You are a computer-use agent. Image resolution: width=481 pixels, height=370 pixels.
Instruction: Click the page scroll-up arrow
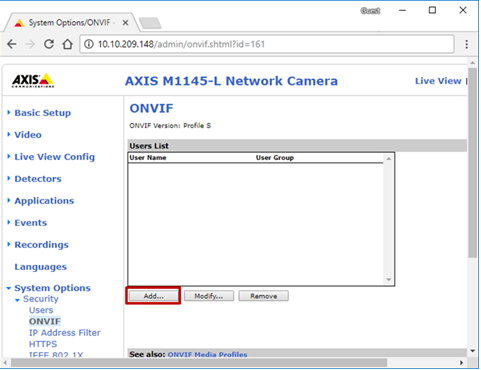tap(473, 63)
